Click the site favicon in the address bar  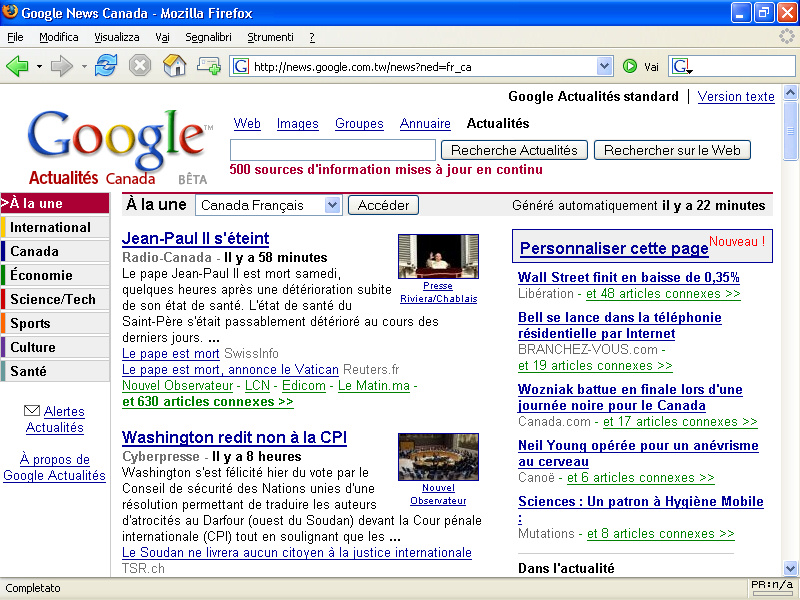tap(241, 66)
